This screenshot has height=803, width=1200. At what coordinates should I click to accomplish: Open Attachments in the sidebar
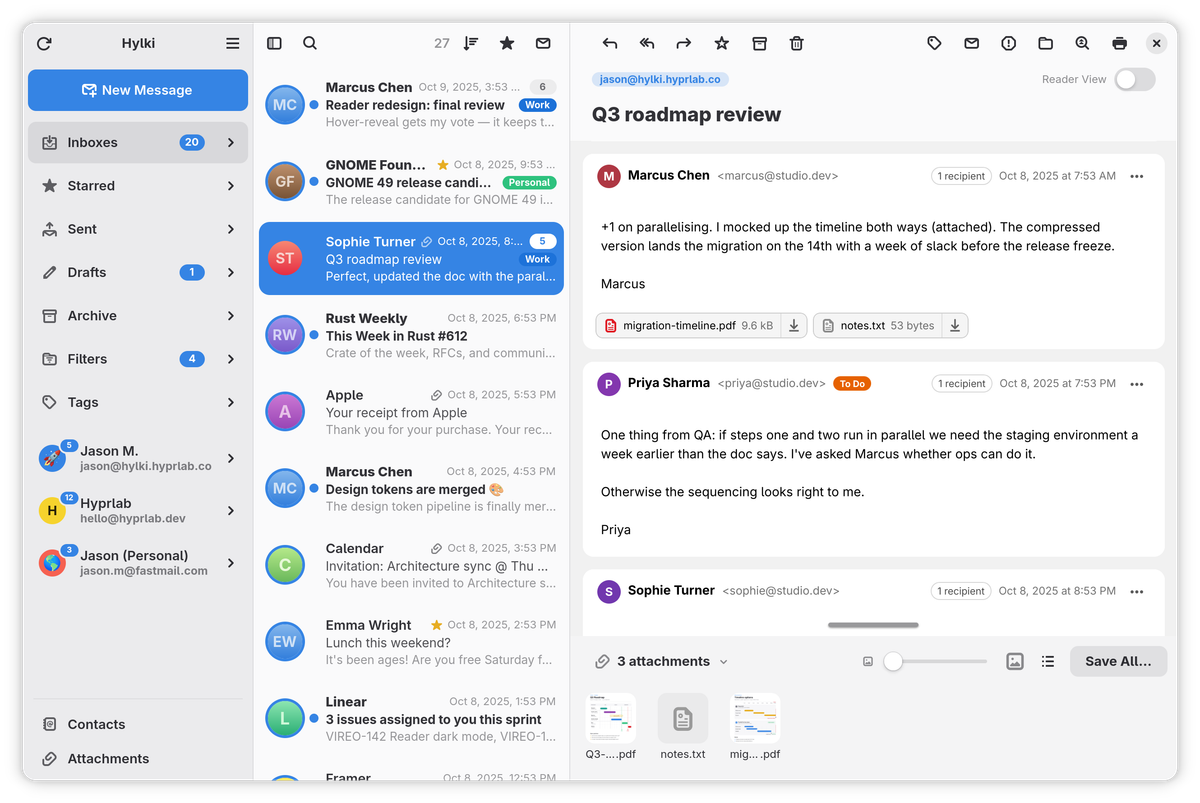click(138, 759)
